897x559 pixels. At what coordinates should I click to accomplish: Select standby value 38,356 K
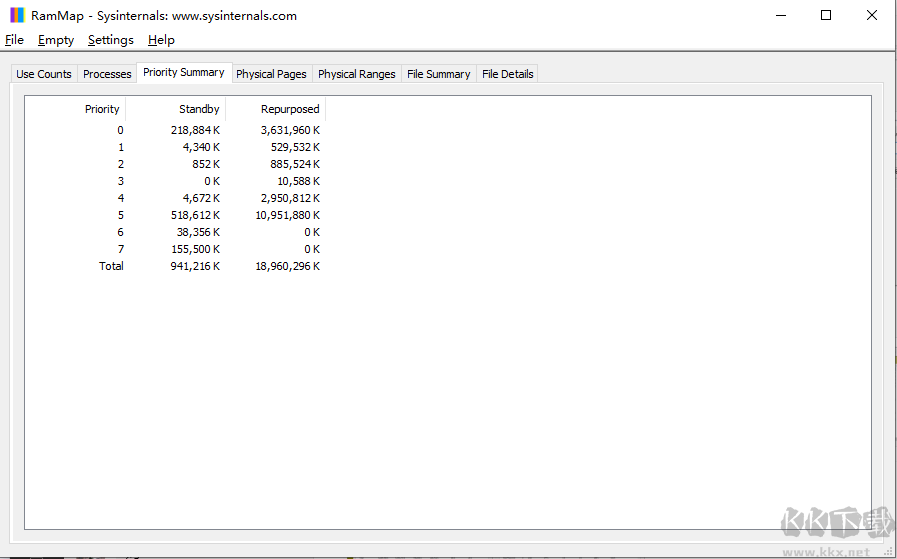[199, 232]
